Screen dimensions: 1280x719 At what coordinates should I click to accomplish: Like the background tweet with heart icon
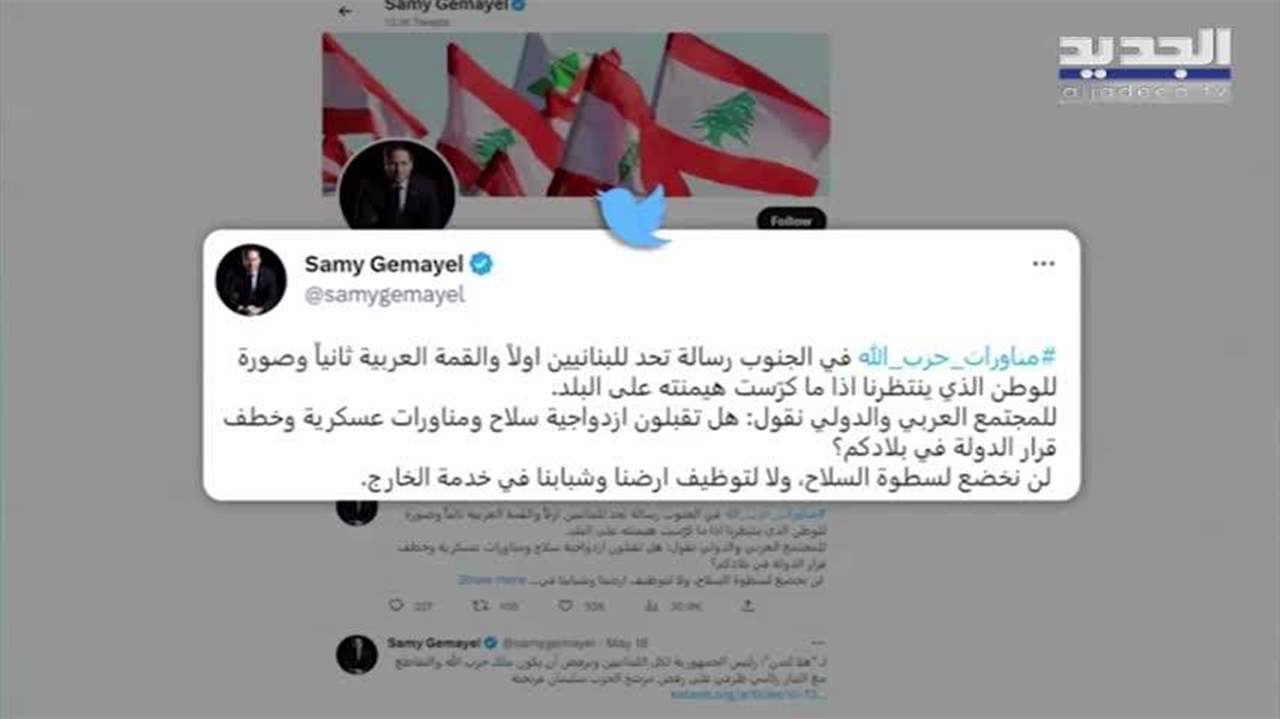pos(565,606)
